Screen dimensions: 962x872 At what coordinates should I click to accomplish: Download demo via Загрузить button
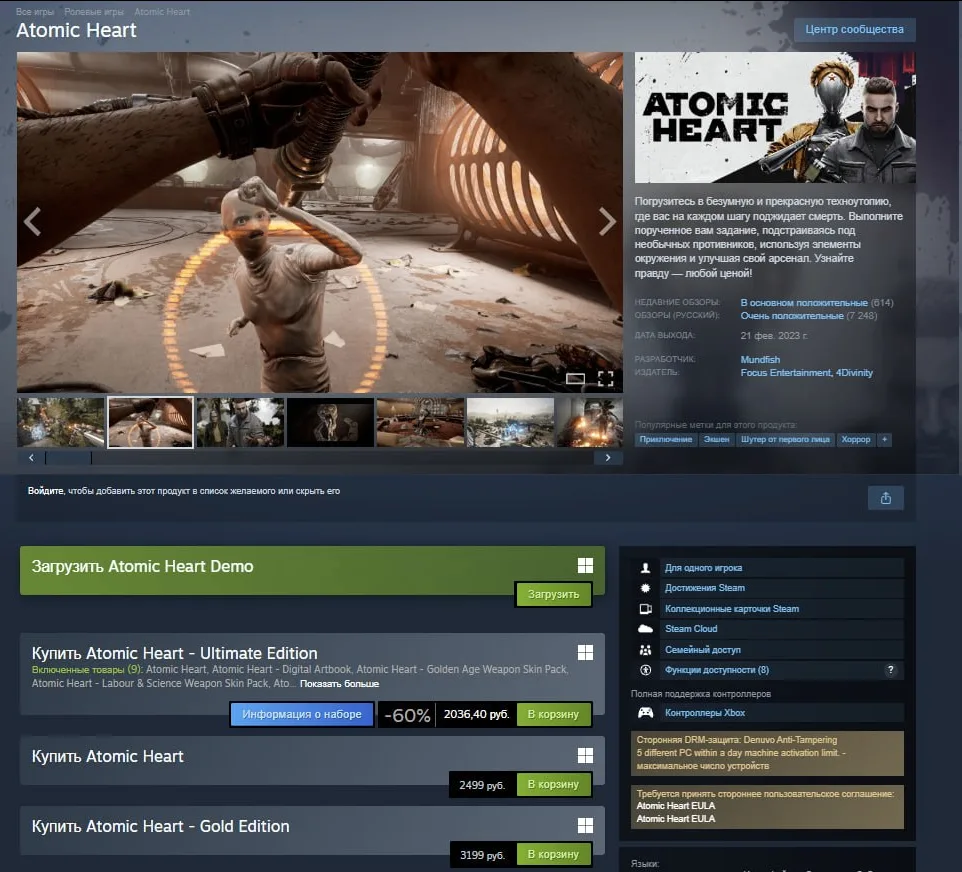[x=553, y=595]
